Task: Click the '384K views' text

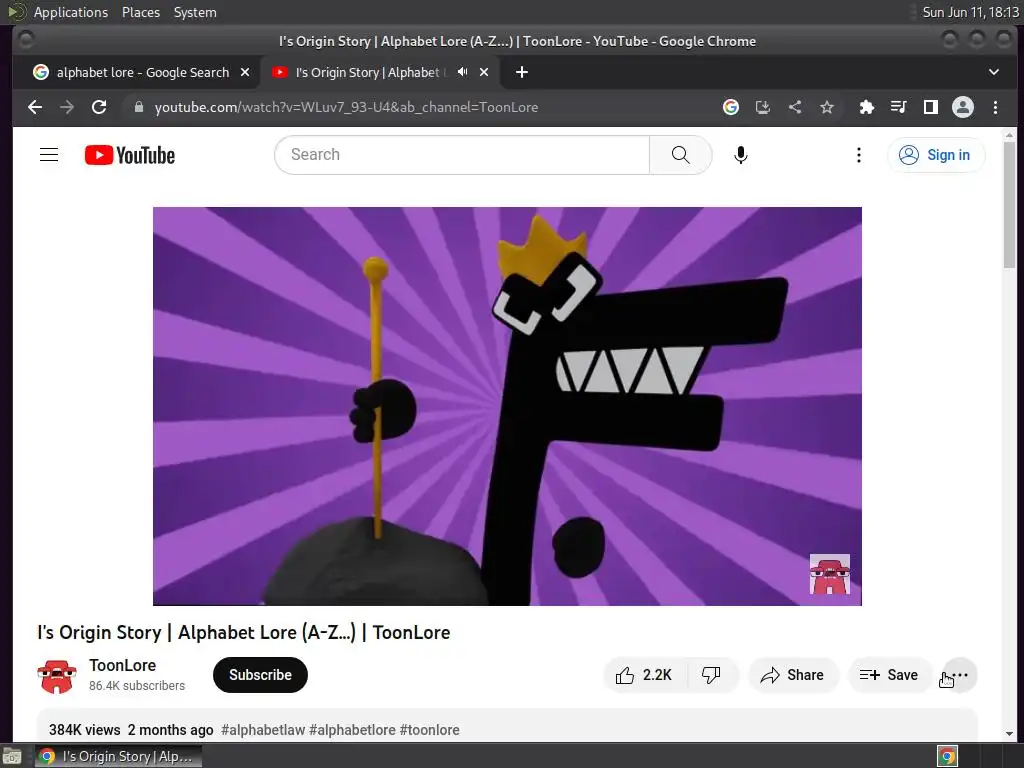Action: (85, 730)
